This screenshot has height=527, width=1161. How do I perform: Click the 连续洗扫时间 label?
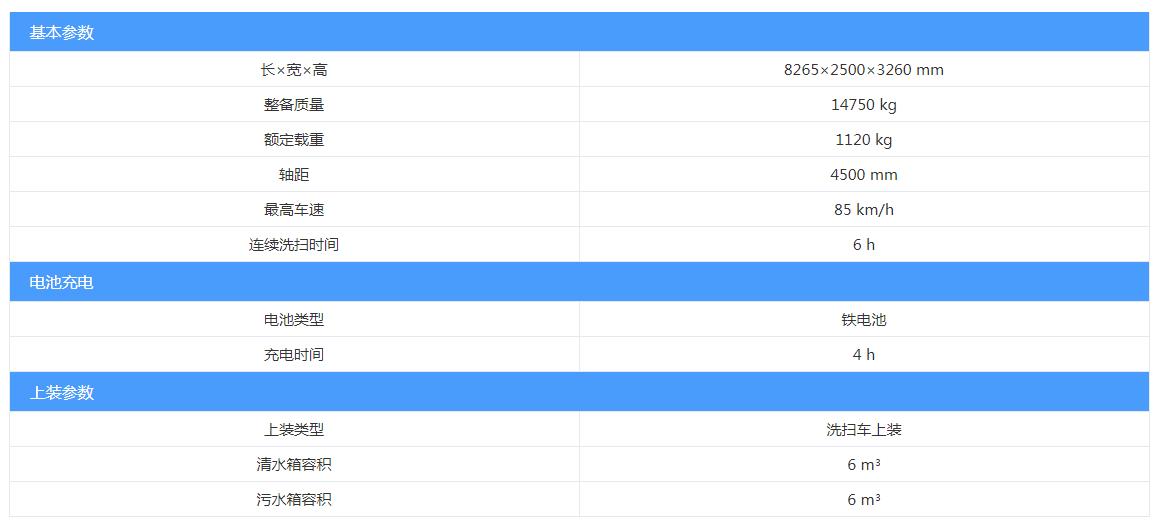[x=294, y=244]
